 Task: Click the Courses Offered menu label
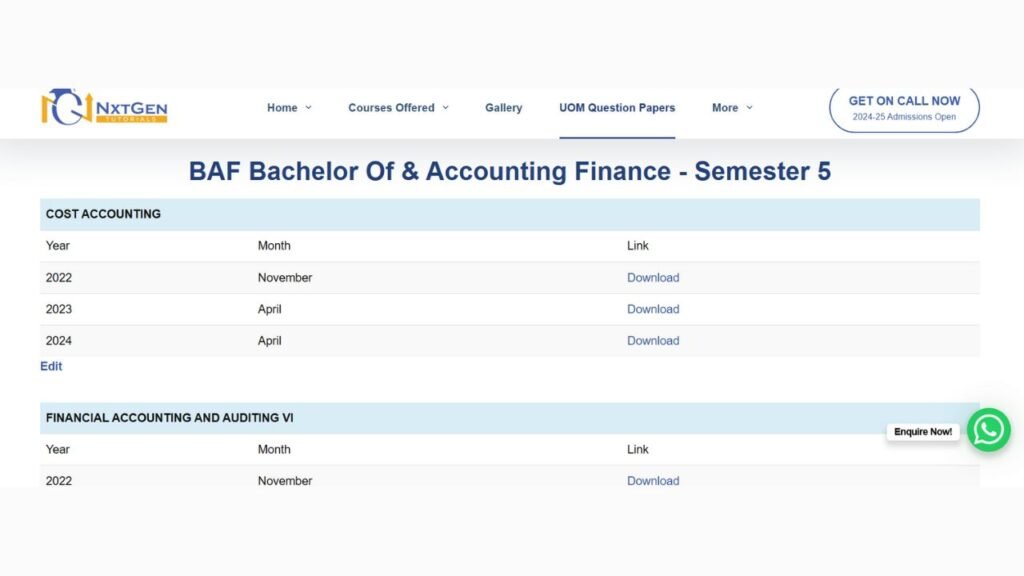point(391,108)
